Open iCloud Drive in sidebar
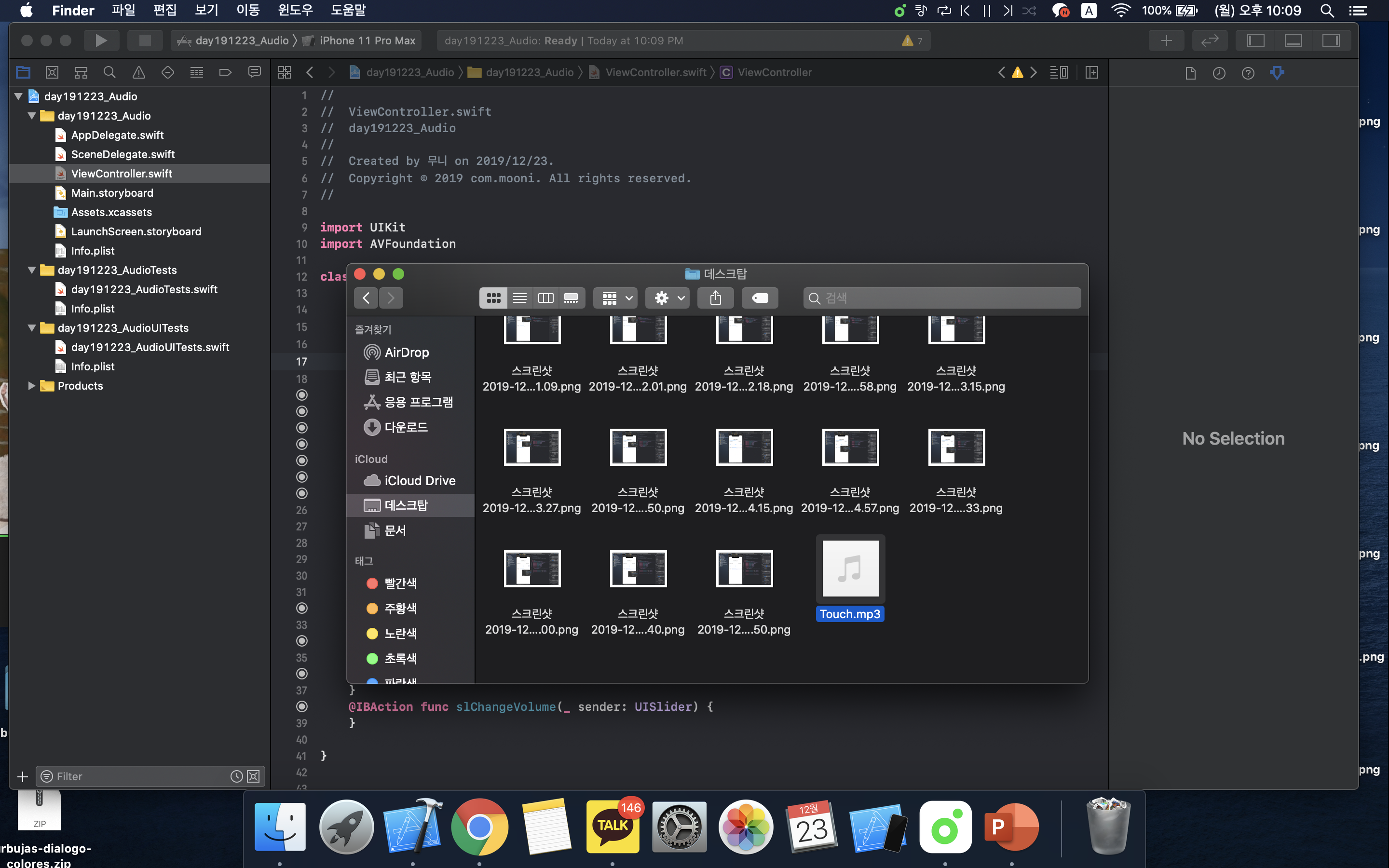Viewport: 1389px width, 868px height. [x=419, y=480]
